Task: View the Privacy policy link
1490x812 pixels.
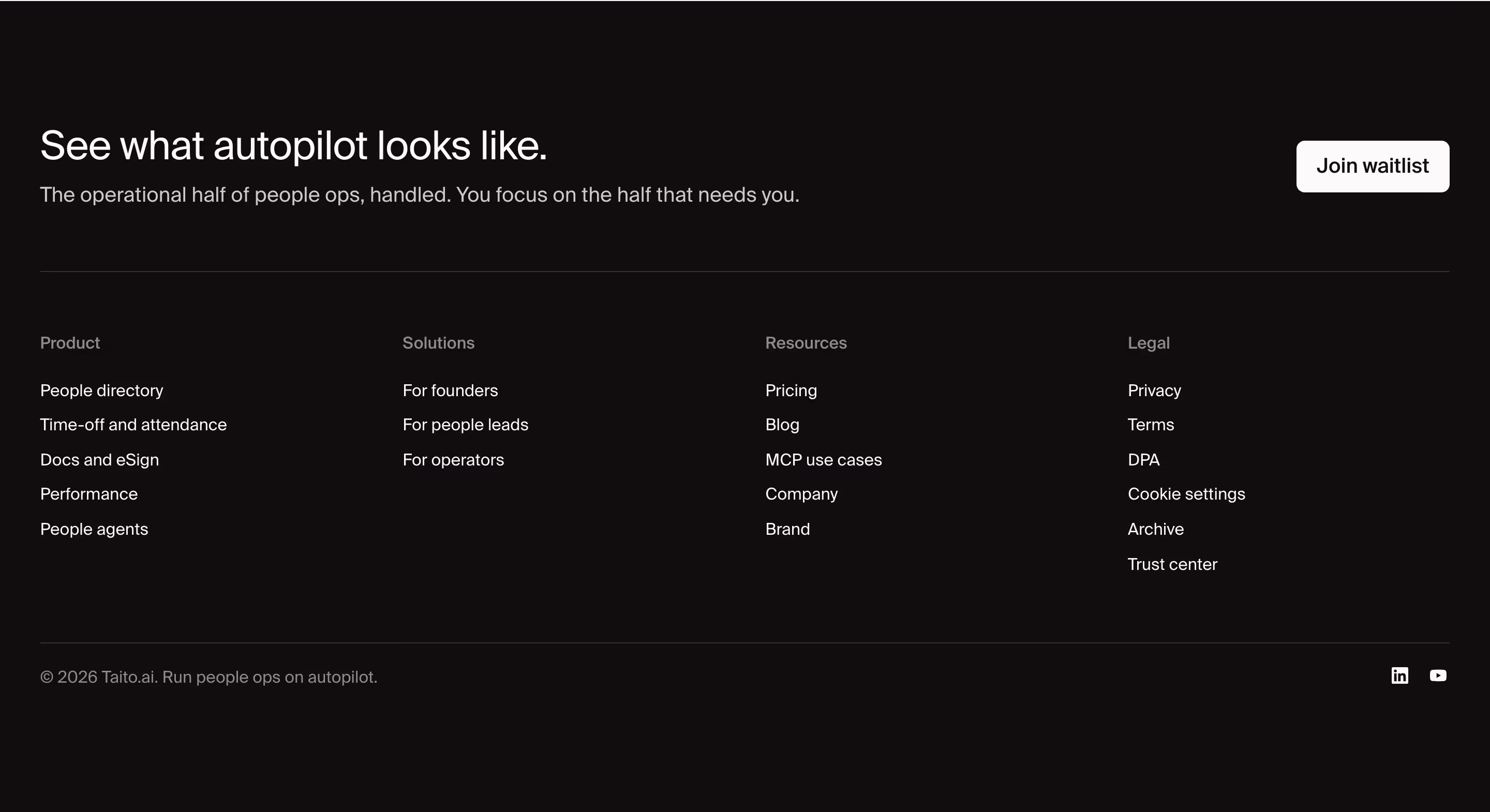Action: (1155, 390)
